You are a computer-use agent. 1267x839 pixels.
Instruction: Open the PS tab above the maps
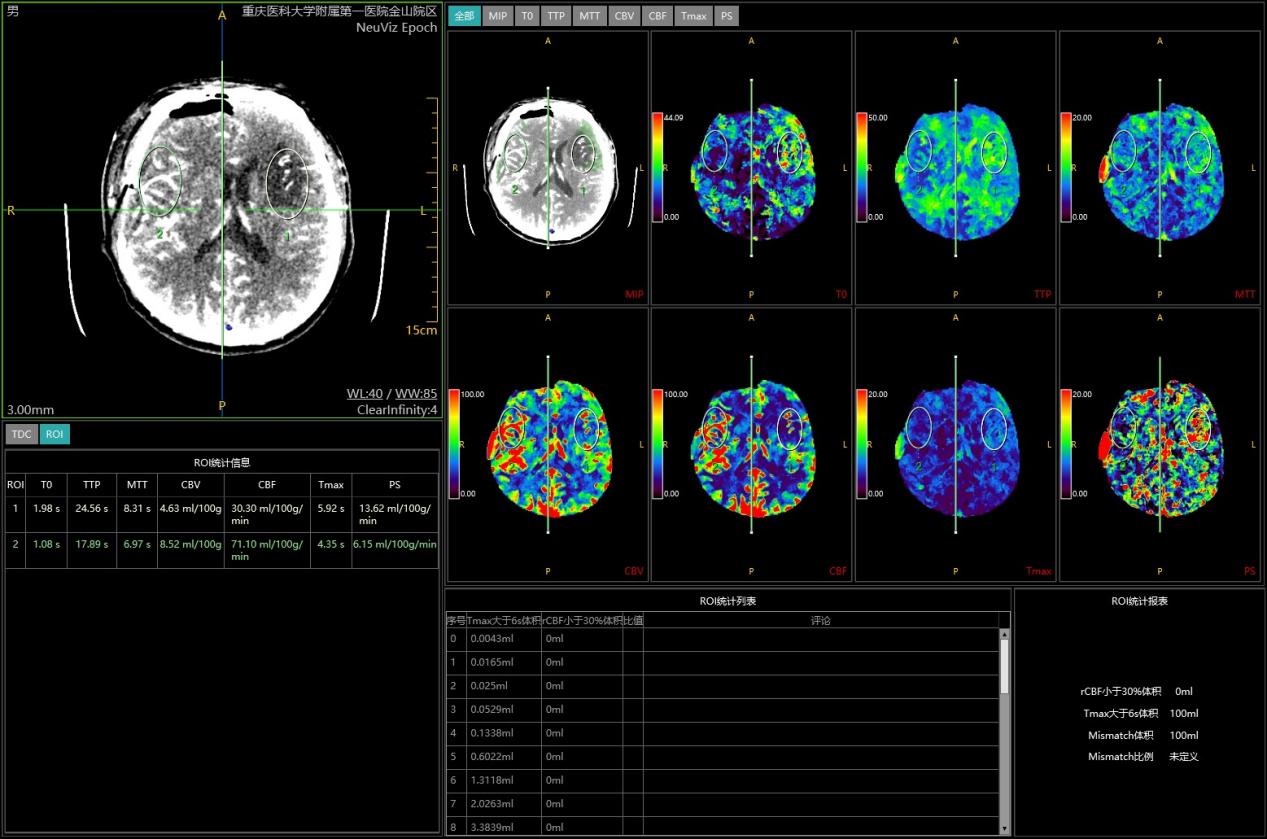pyautogui.click(x=726, y=16)
